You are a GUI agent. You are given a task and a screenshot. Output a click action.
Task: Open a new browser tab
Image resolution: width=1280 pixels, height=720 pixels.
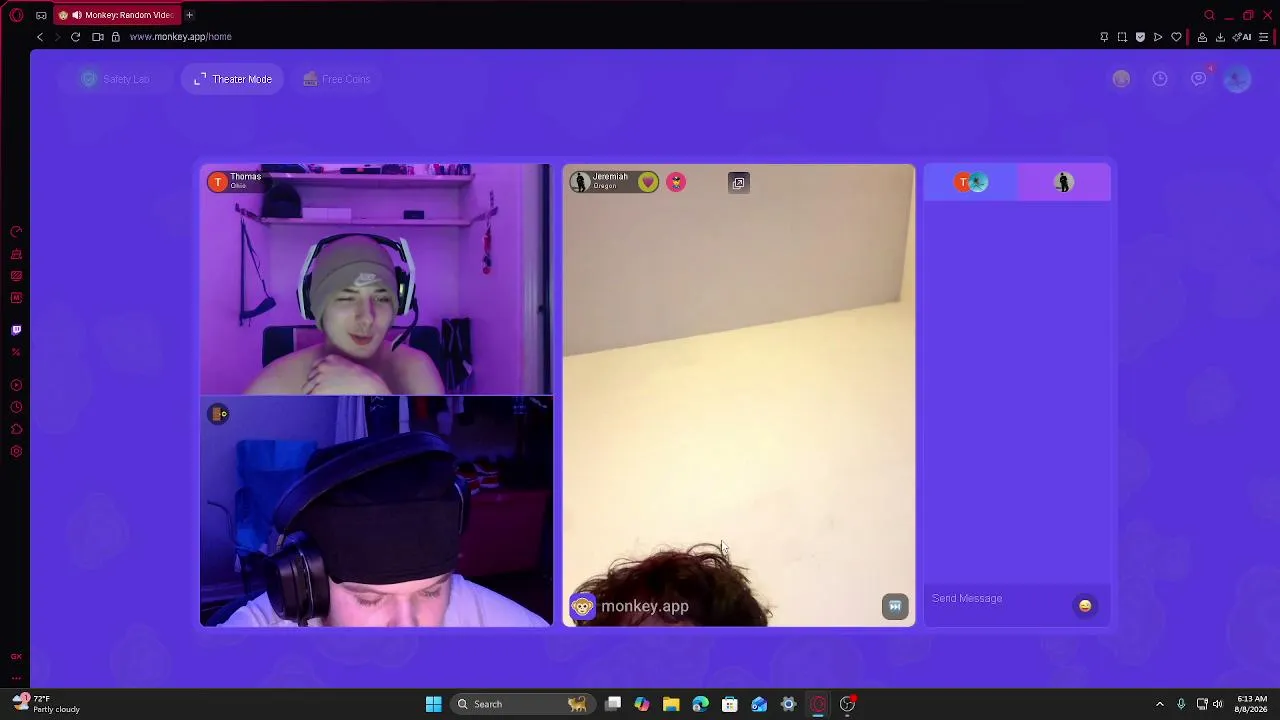click(x=189, y=15)
